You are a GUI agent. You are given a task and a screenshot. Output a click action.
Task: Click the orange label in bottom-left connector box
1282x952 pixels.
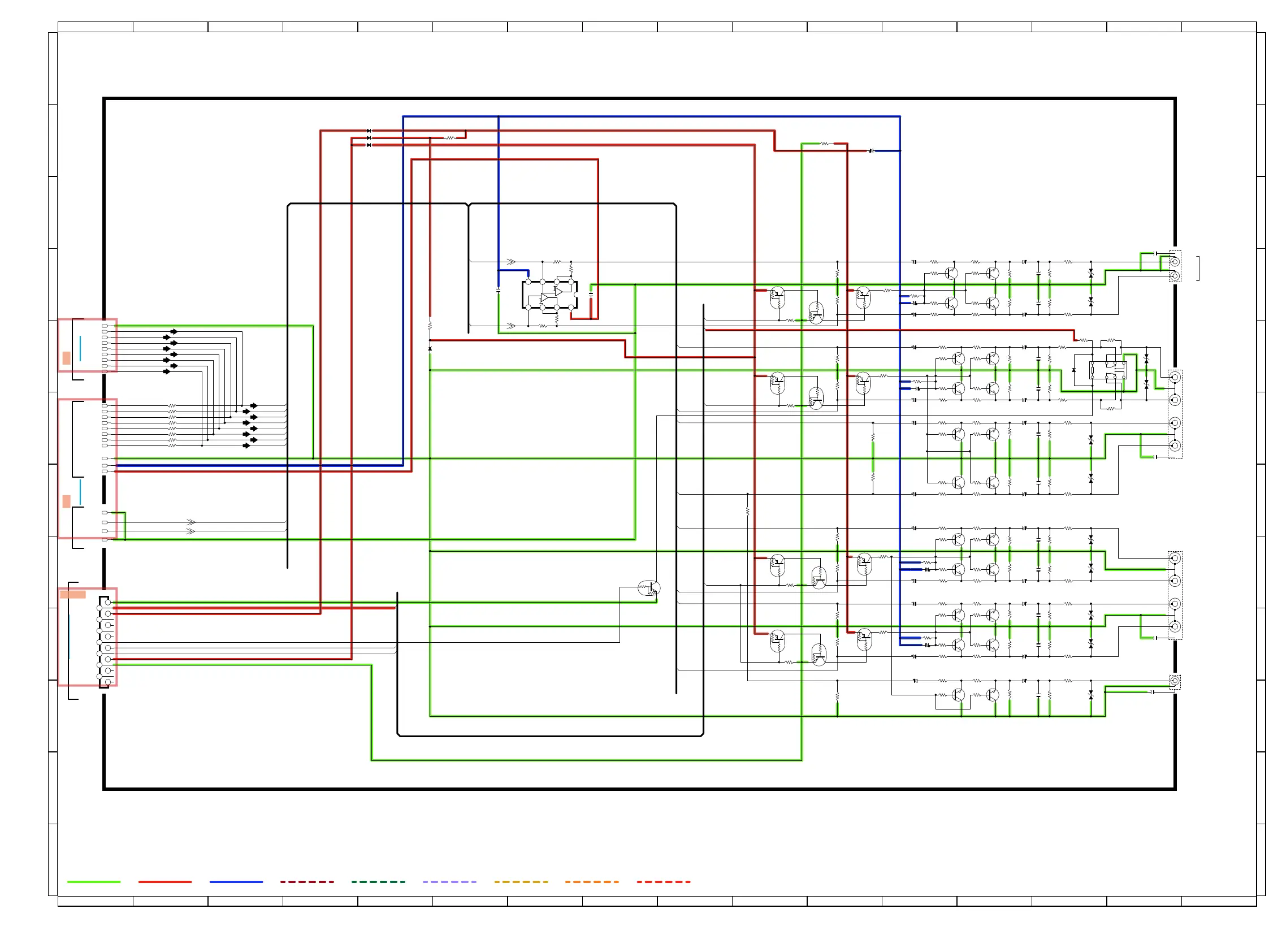(x=72, y=595)
